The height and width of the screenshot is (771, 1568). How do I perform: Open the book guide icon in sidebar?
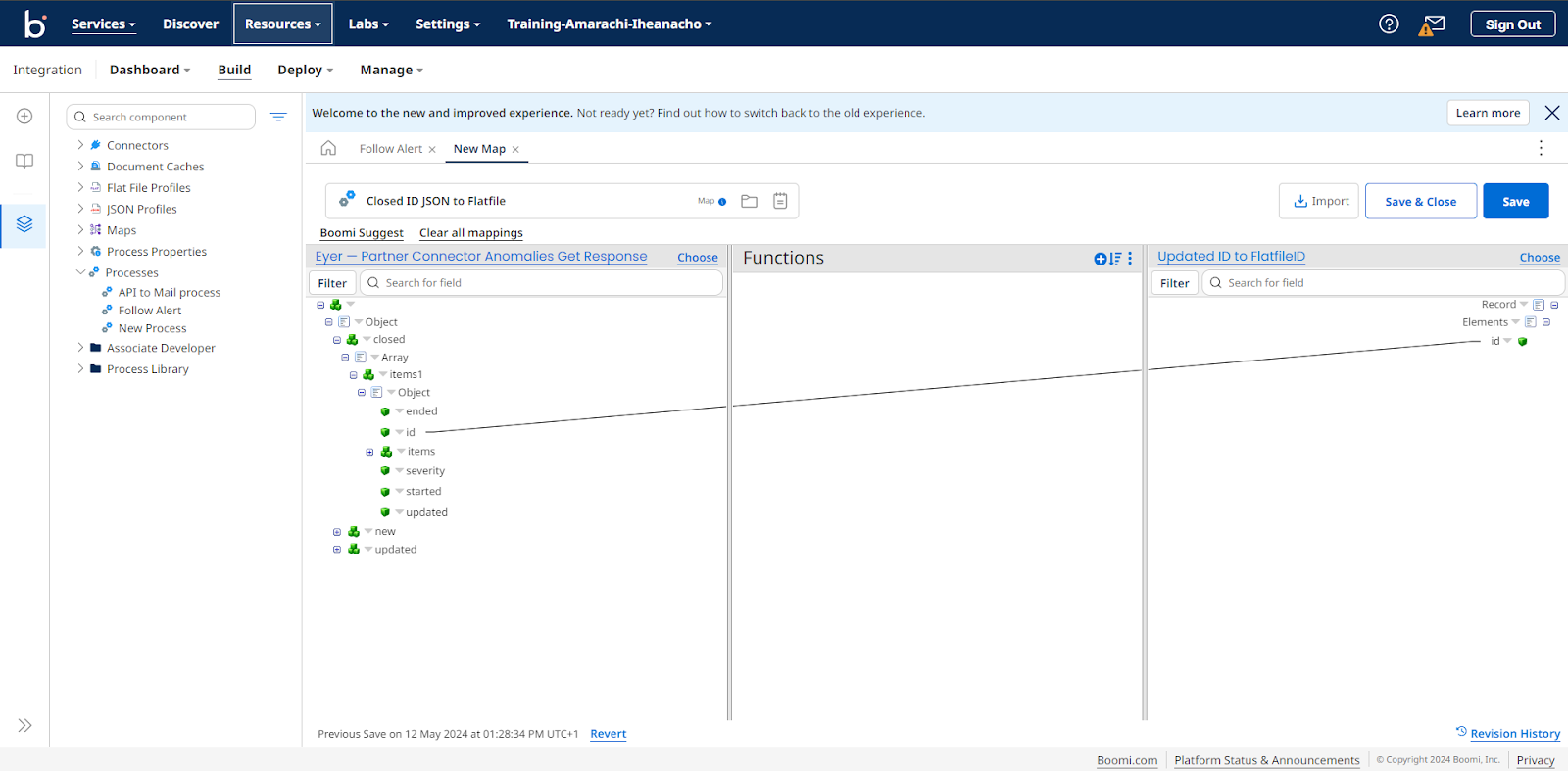pyautogui.click(x=24, y=162)
